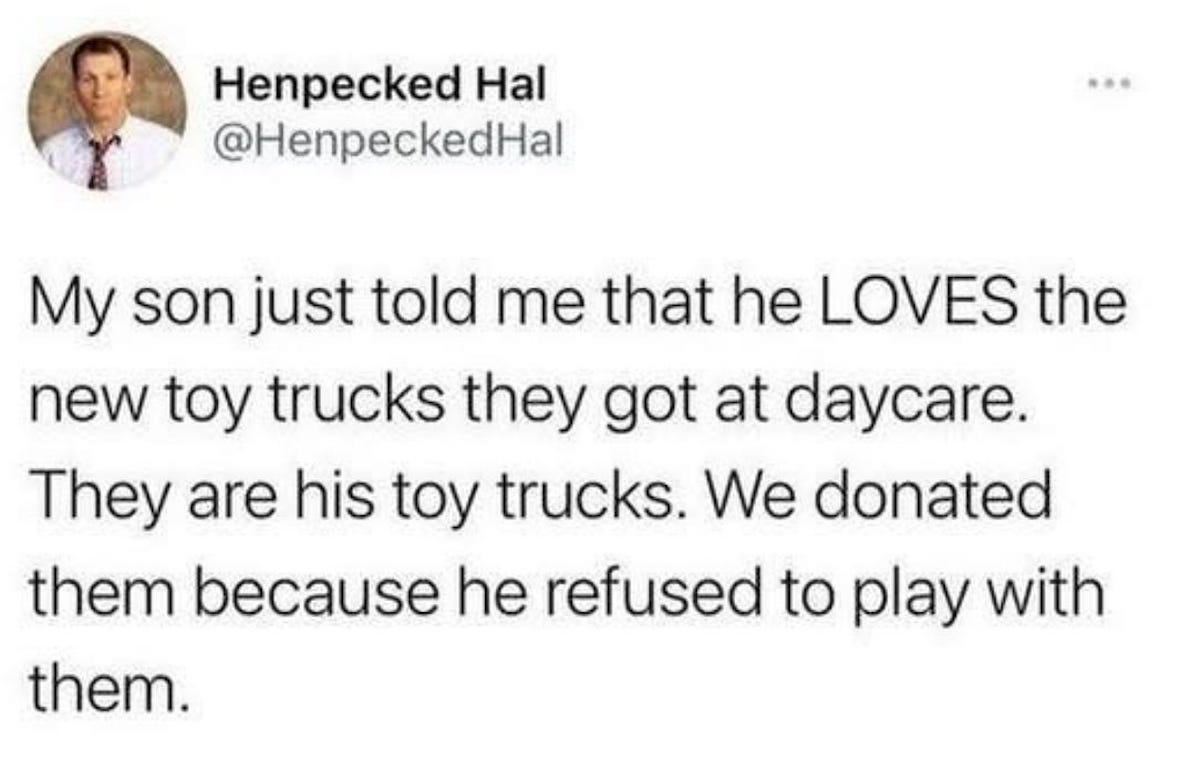Click the red tie in the profile photo

[99, 162]
